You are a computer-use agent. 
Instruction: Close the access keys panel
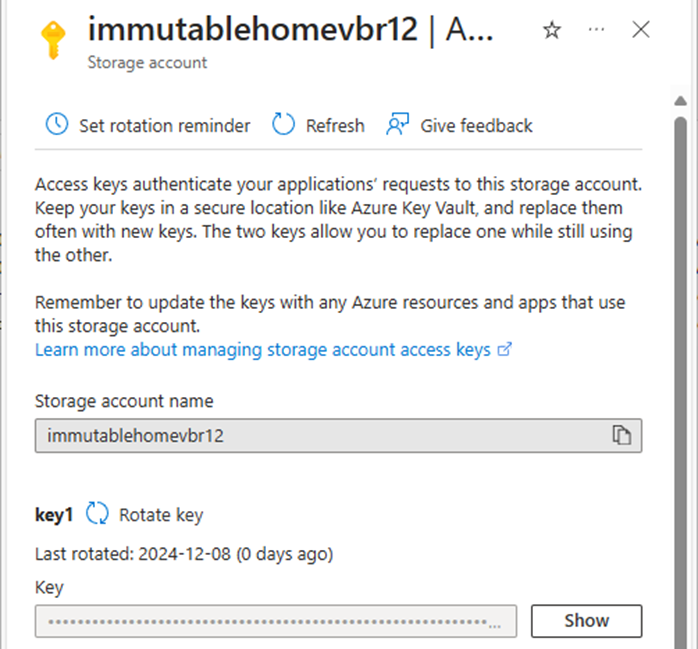coord(641,30)
